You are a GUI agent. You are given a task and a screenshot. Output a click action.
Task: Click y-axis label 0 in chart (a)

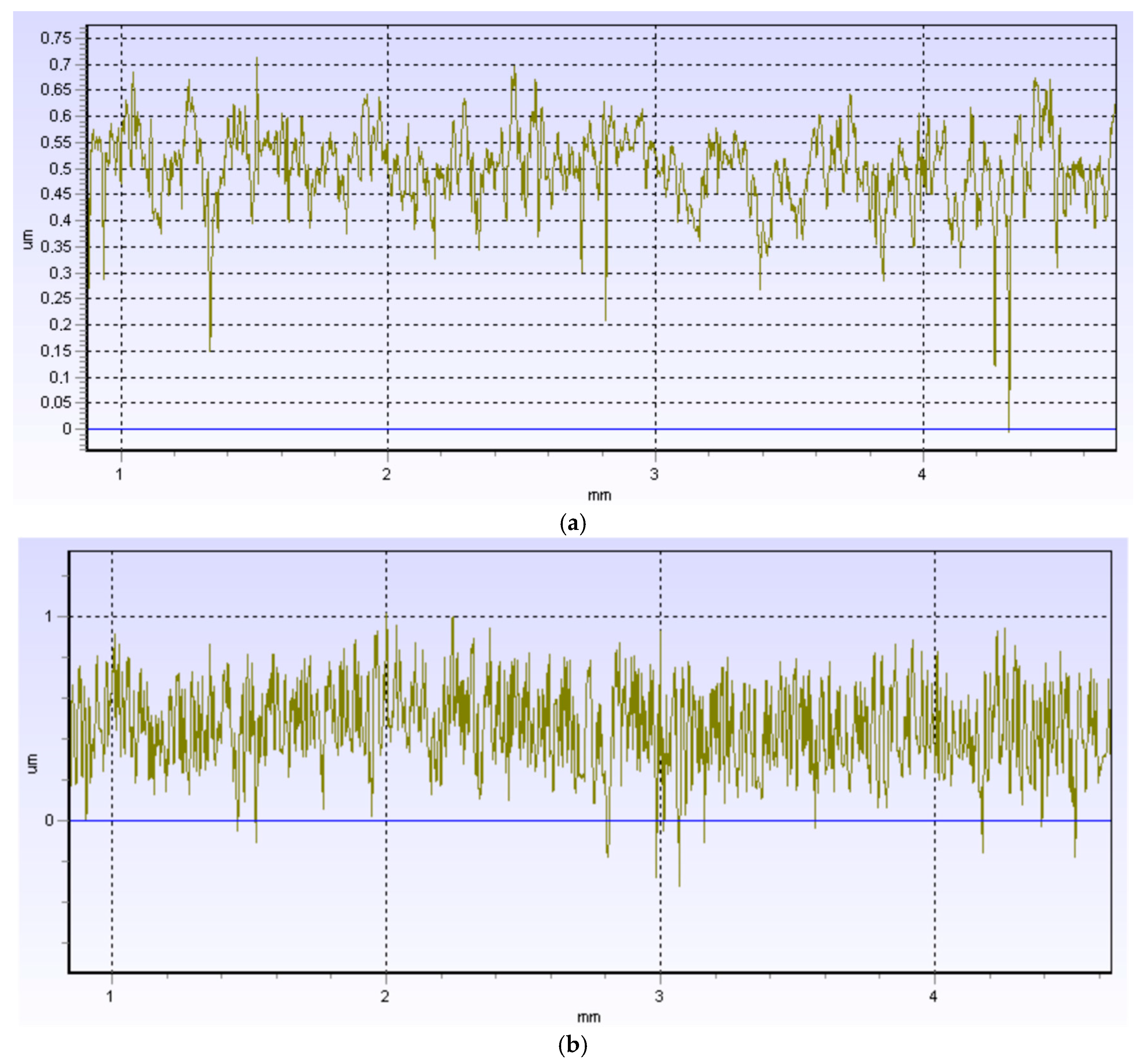[67, 429]
